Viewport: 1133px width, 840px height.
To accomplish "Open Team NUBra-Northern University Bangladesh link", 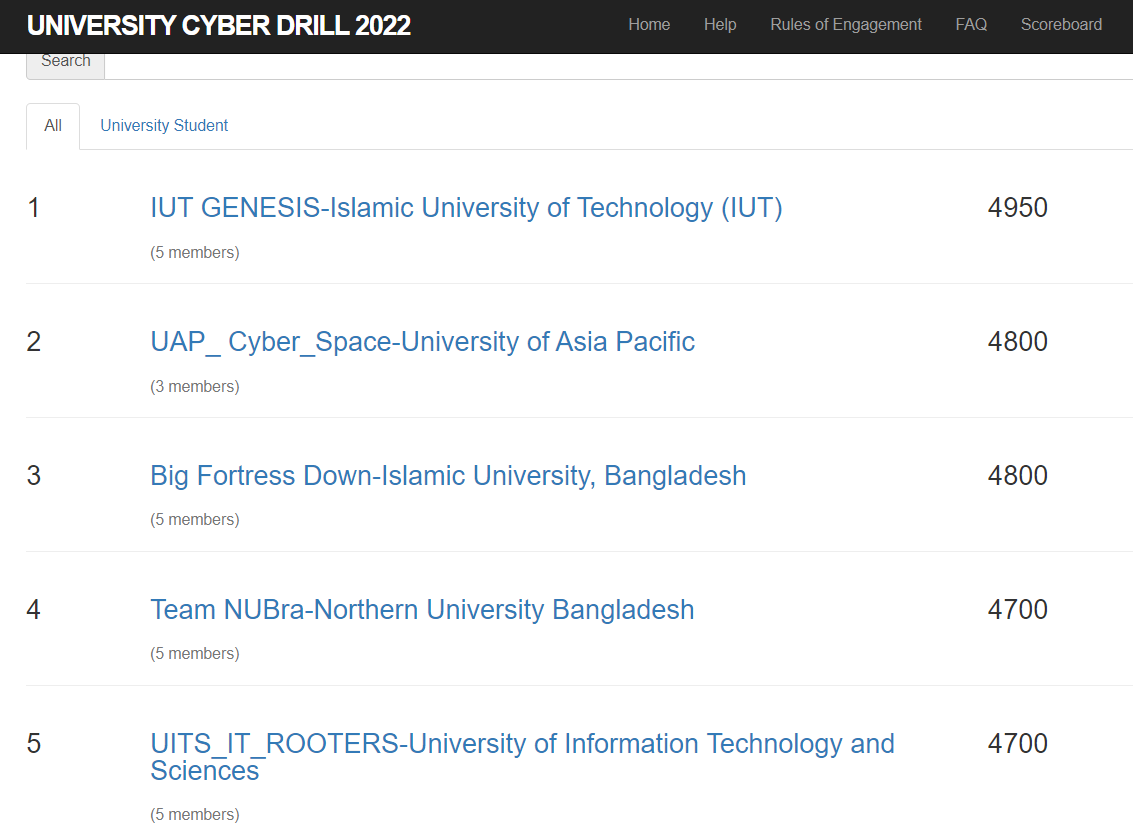I will pyautogui.click(x=422, y=610).
